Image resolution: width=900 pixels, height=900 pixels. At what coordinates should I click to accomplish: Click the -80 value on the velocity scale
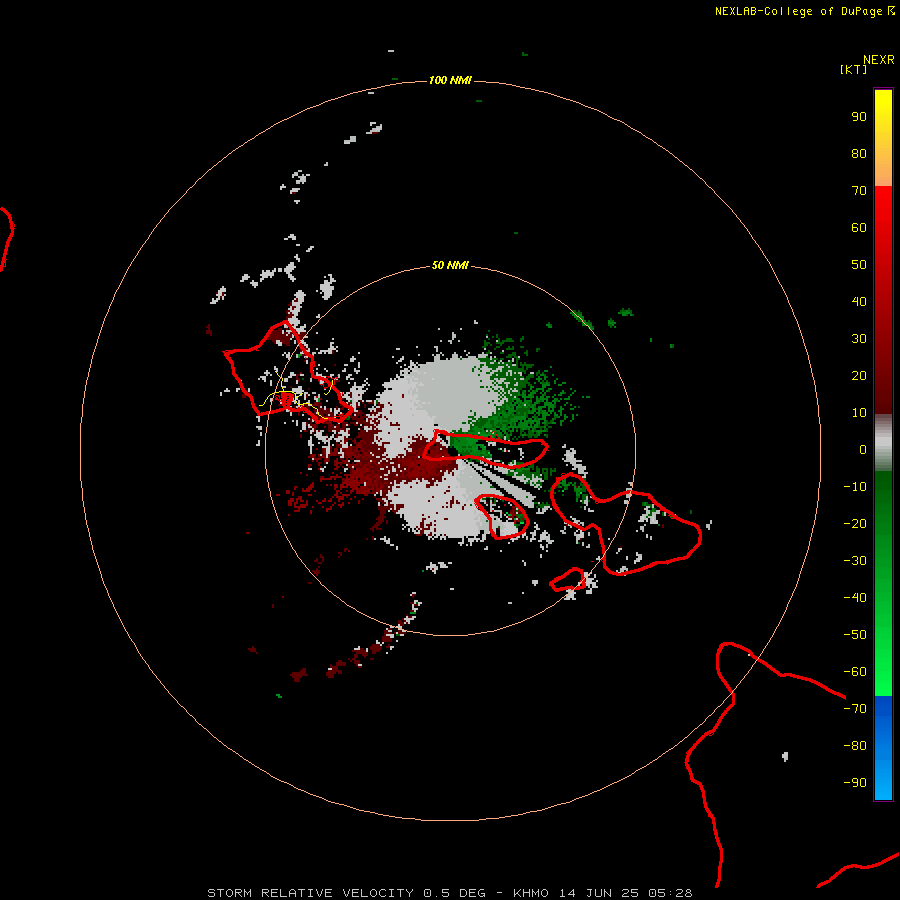[855, 746]
